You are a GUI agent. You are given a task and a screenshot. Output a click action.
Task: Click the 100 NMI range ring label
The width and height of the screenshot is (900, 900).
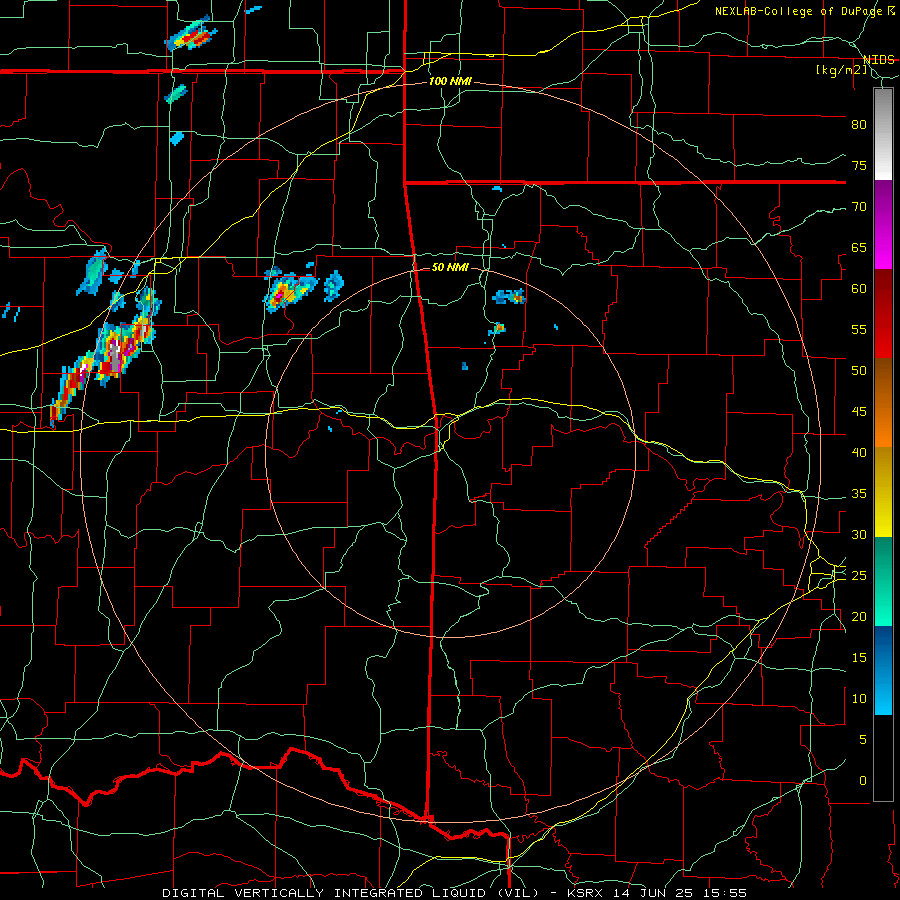(451, 81)
